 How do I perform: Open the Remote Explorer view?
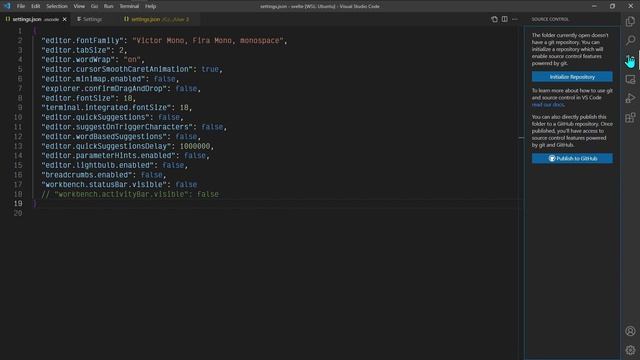[x=630, y=79]
